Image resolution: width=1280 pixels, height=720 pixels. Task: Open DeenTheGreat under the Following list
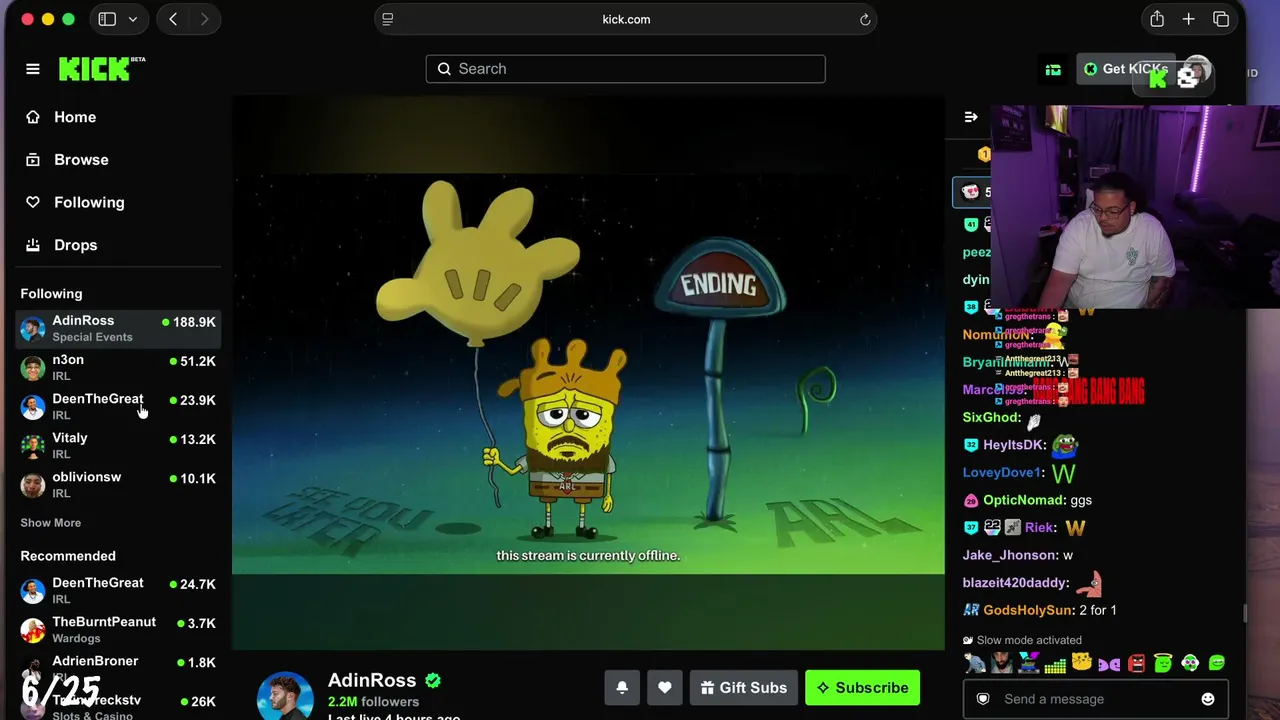click(x=118, y=406)
